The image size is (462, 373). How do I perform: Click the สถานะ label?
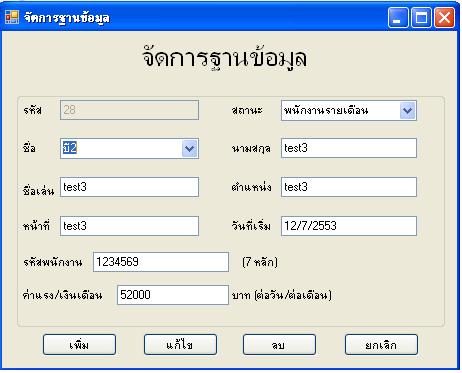pos(247,111)
